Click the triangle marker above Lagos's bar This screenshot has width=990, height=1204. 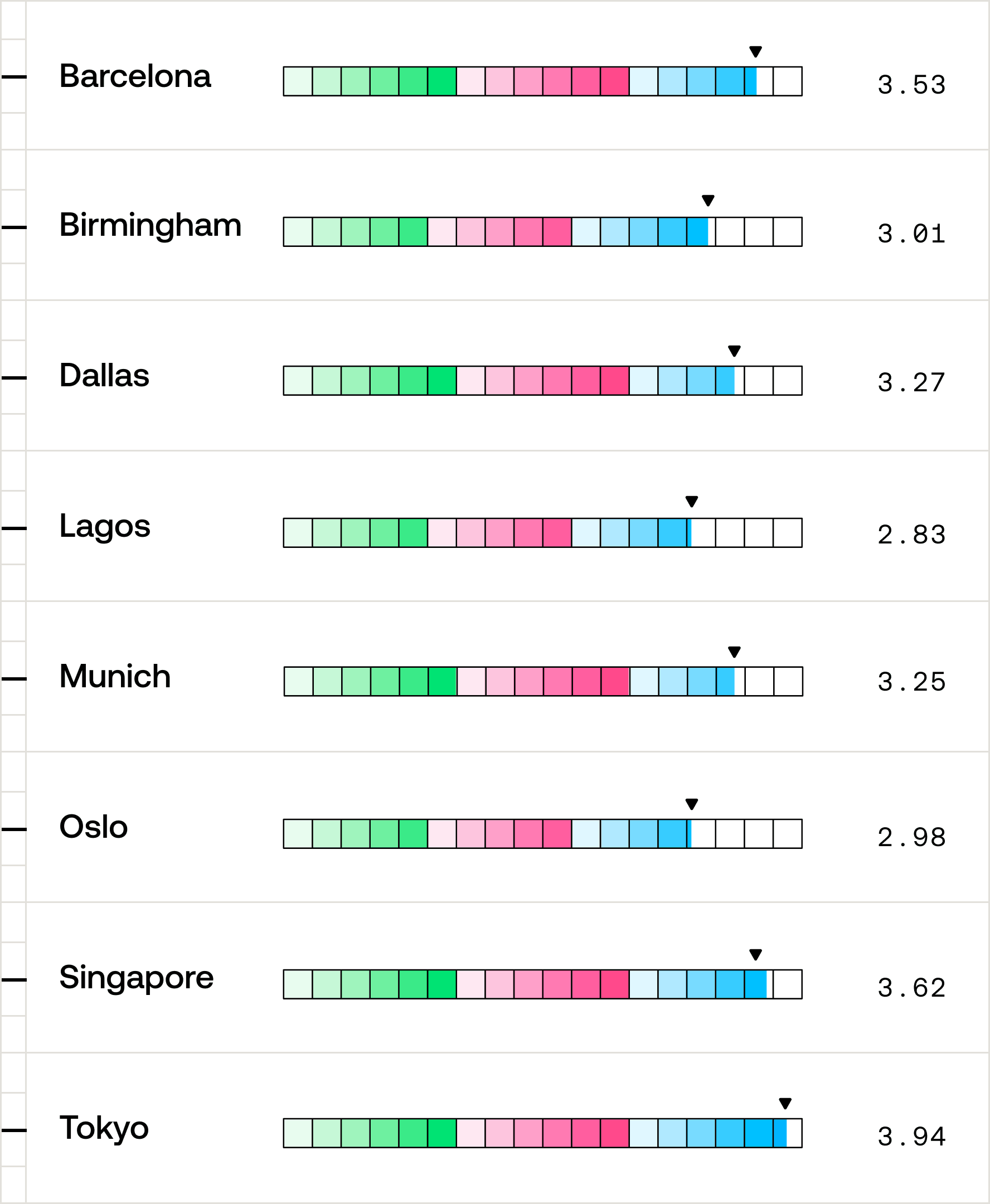click(692, 501)
